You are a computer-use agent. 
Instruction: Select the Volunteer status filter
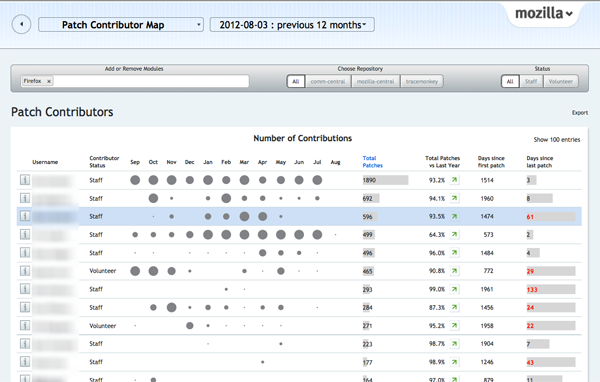[x=561, y=81]
